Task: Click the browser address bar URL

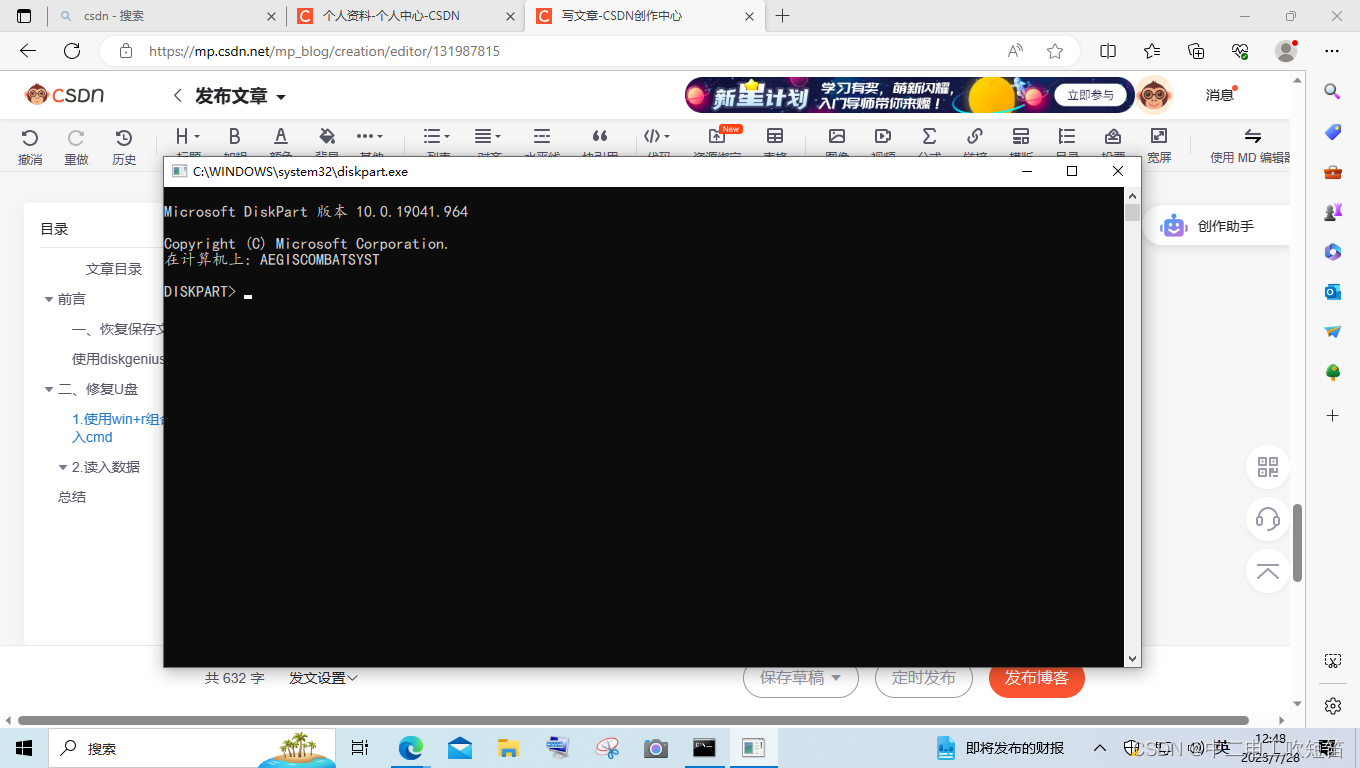Action: tap(324, 51)
